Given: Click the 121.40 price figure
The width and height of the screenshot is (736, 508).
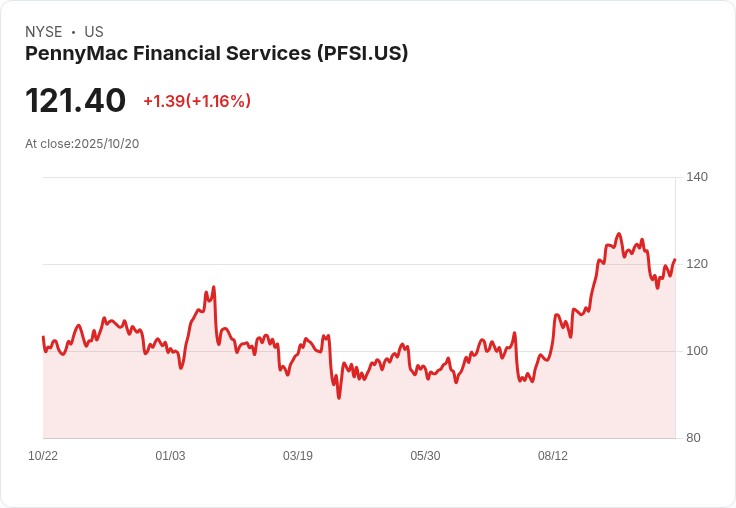Looking at the screenshot, I should (x=75, y=100).
